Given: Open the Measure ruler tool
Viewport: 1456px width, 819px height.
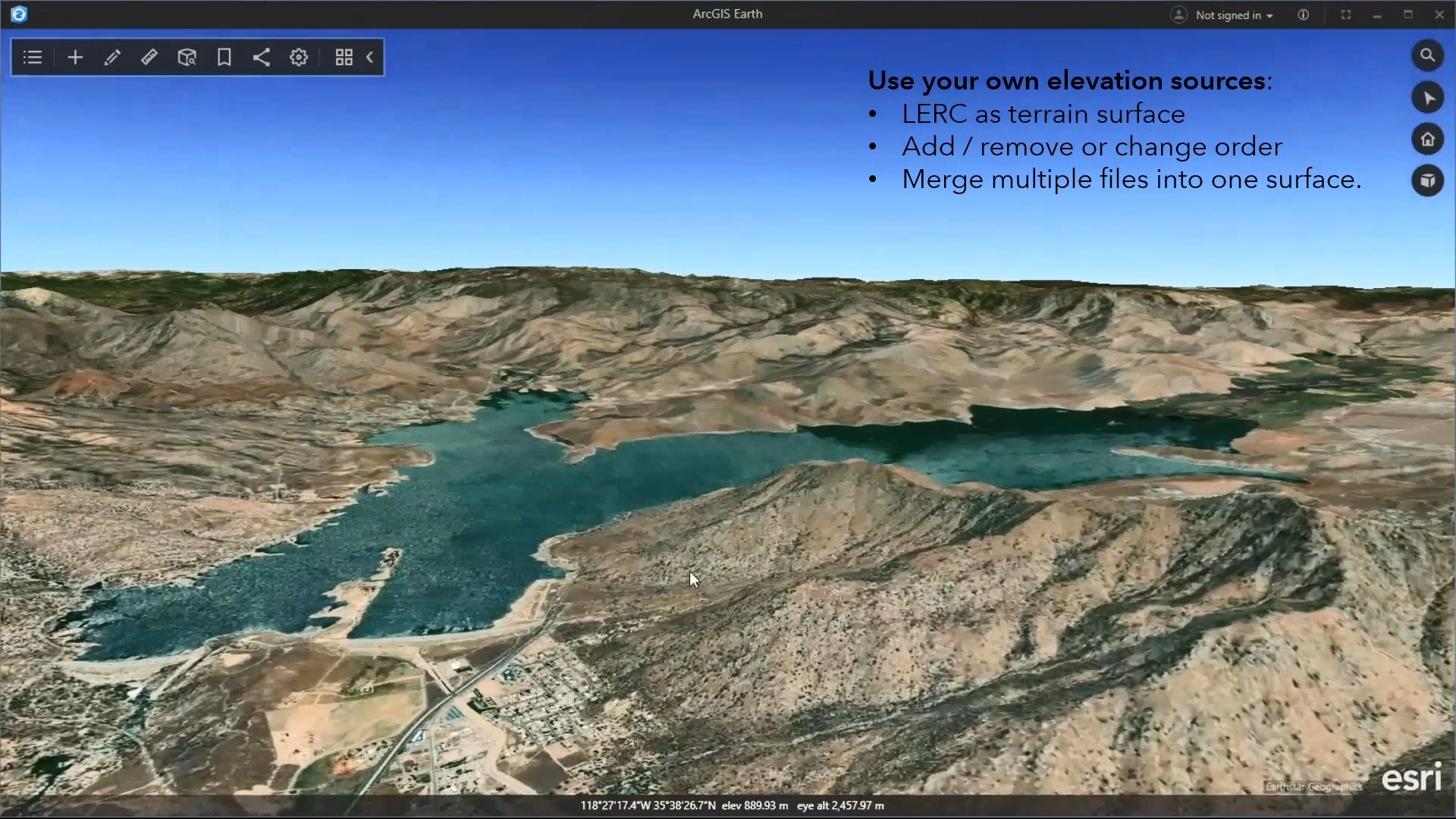Looking at the screenshot, I should click(x=149, y=58).
